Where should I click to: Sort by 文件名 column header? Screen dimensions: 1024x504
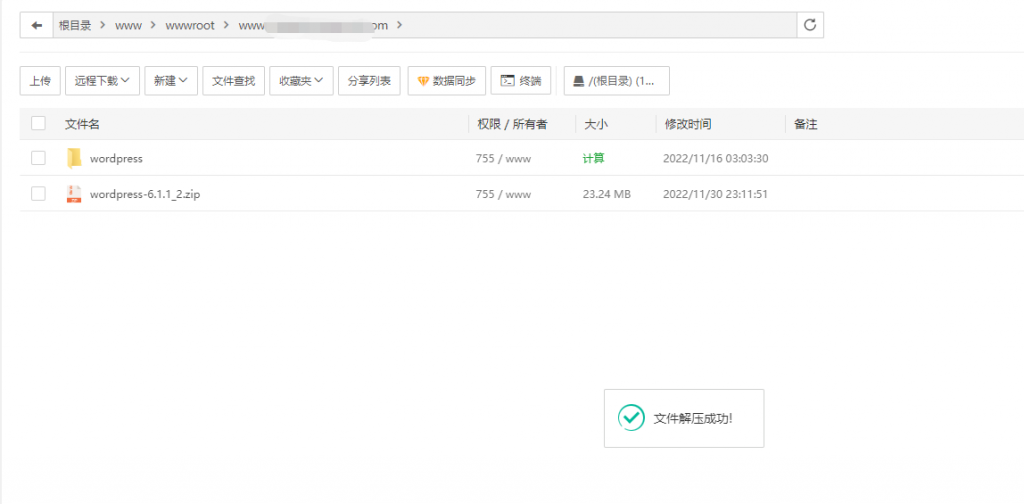tap(82, 124)
